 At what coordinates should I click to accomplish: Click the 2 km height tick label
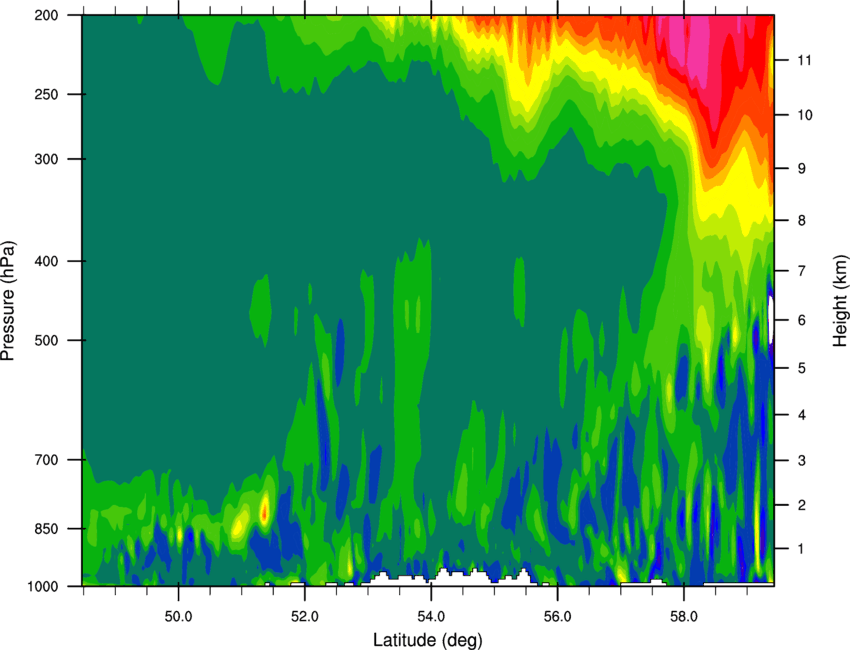click(802, 505)
